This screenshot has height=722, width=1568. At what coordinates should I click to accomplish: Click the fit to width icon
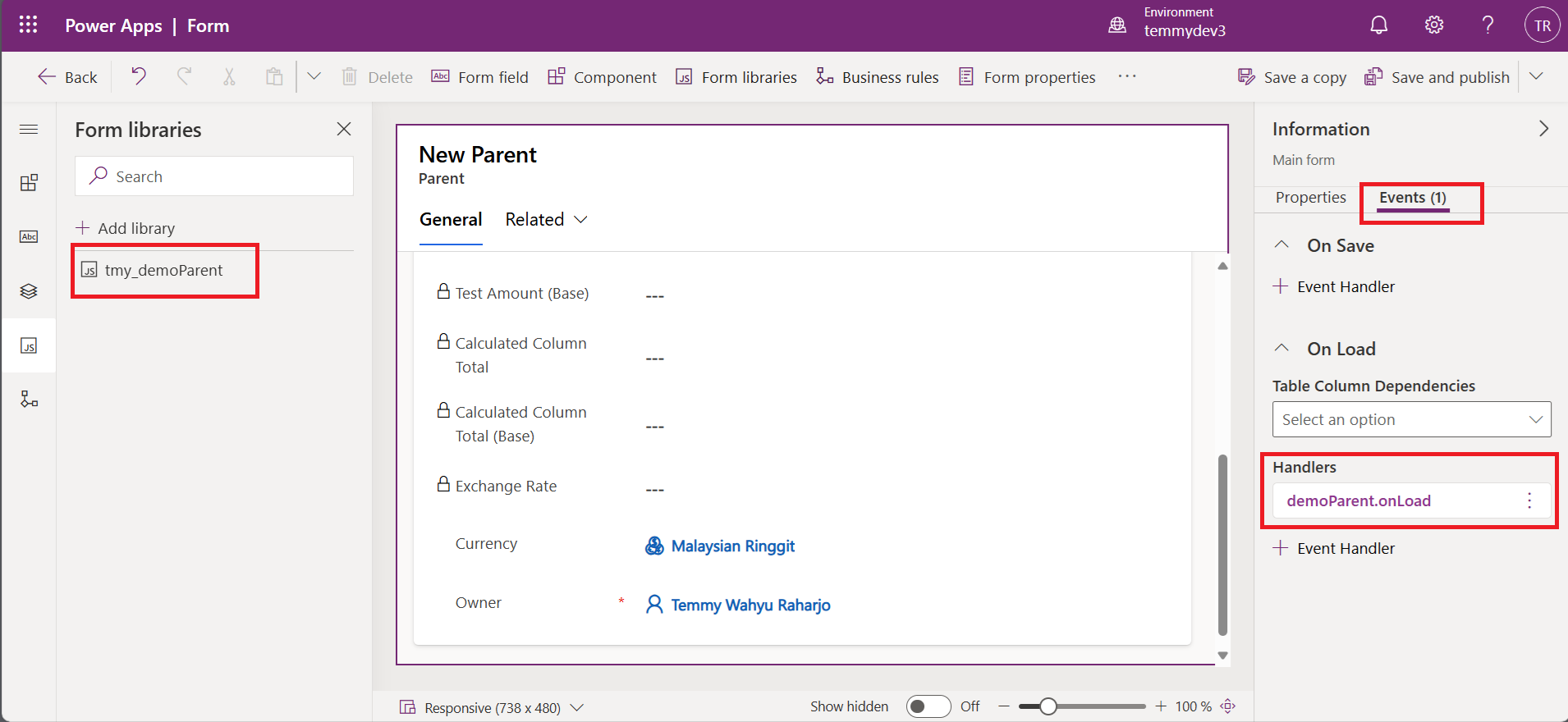pos(1228,706)
